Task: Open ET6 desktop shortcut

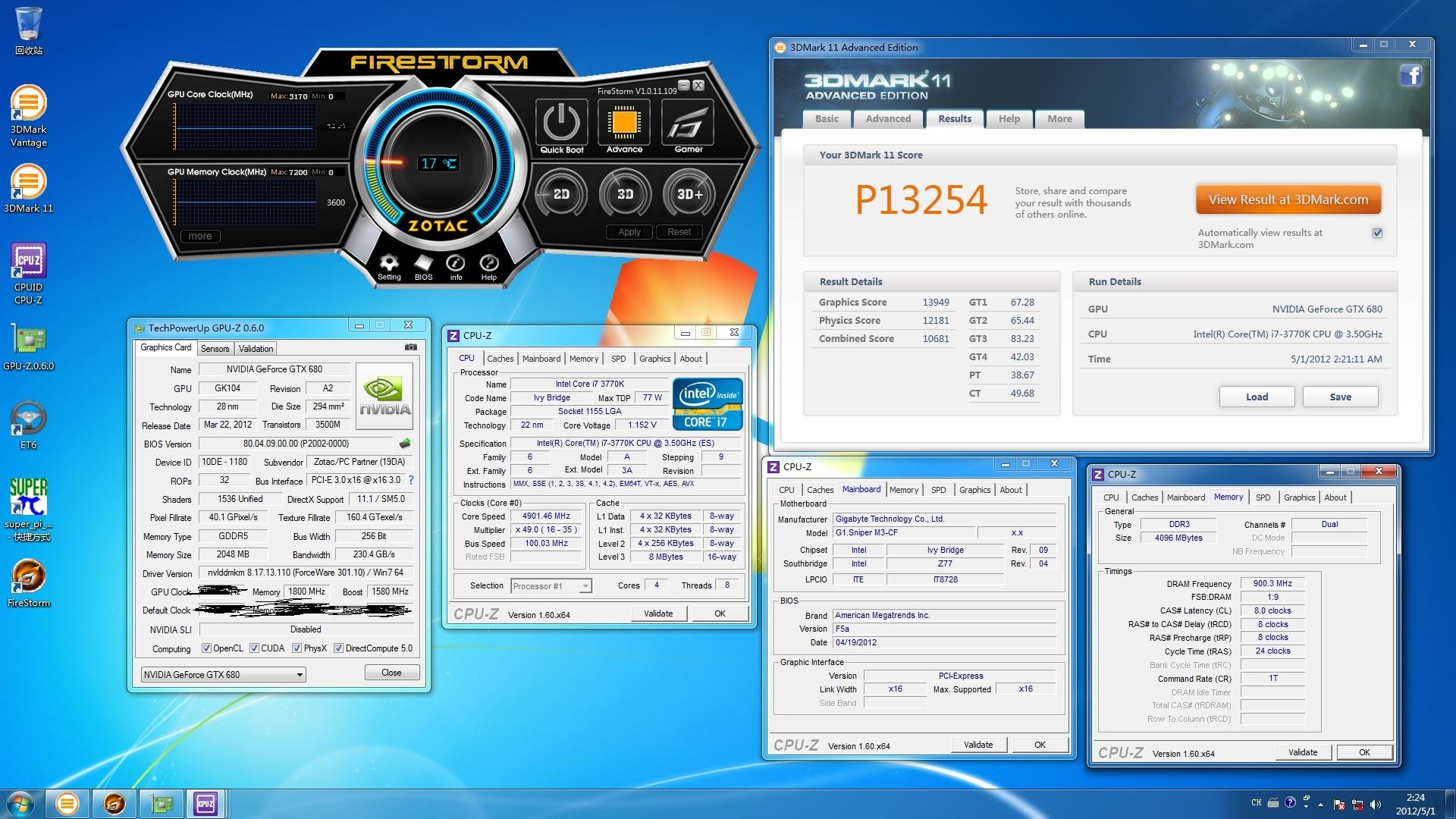Action: pyautogui.click(x=28, y=425)
